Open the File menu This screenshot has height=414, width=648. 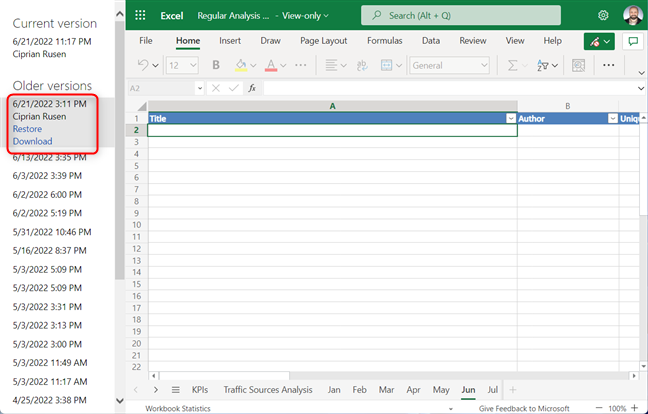tap(145, 40)
